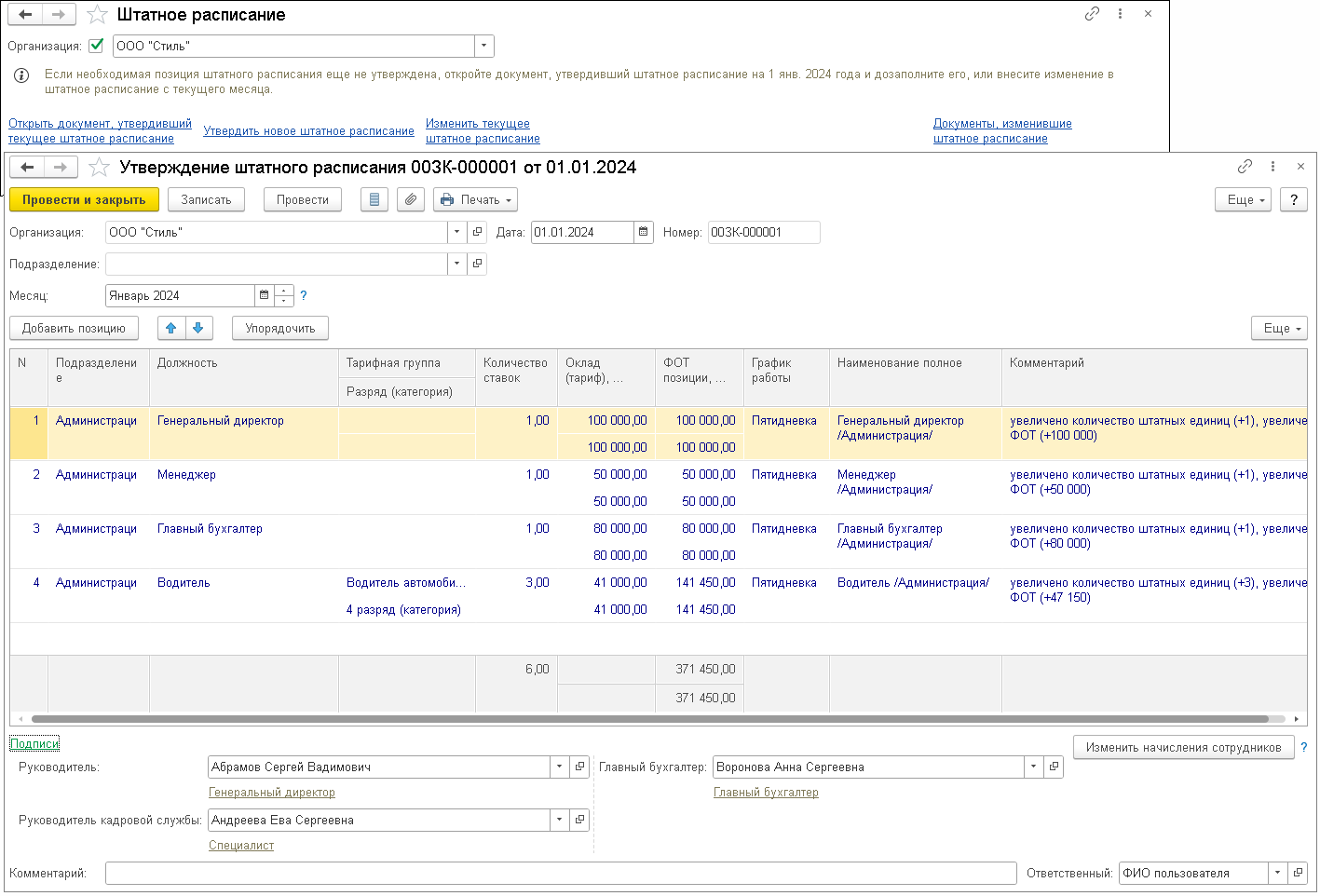The width and height of the screenshot is (1320, 896).
Task: Open calendar picker for Дата field
Action: pyautogui.click(x=643, y=233)
